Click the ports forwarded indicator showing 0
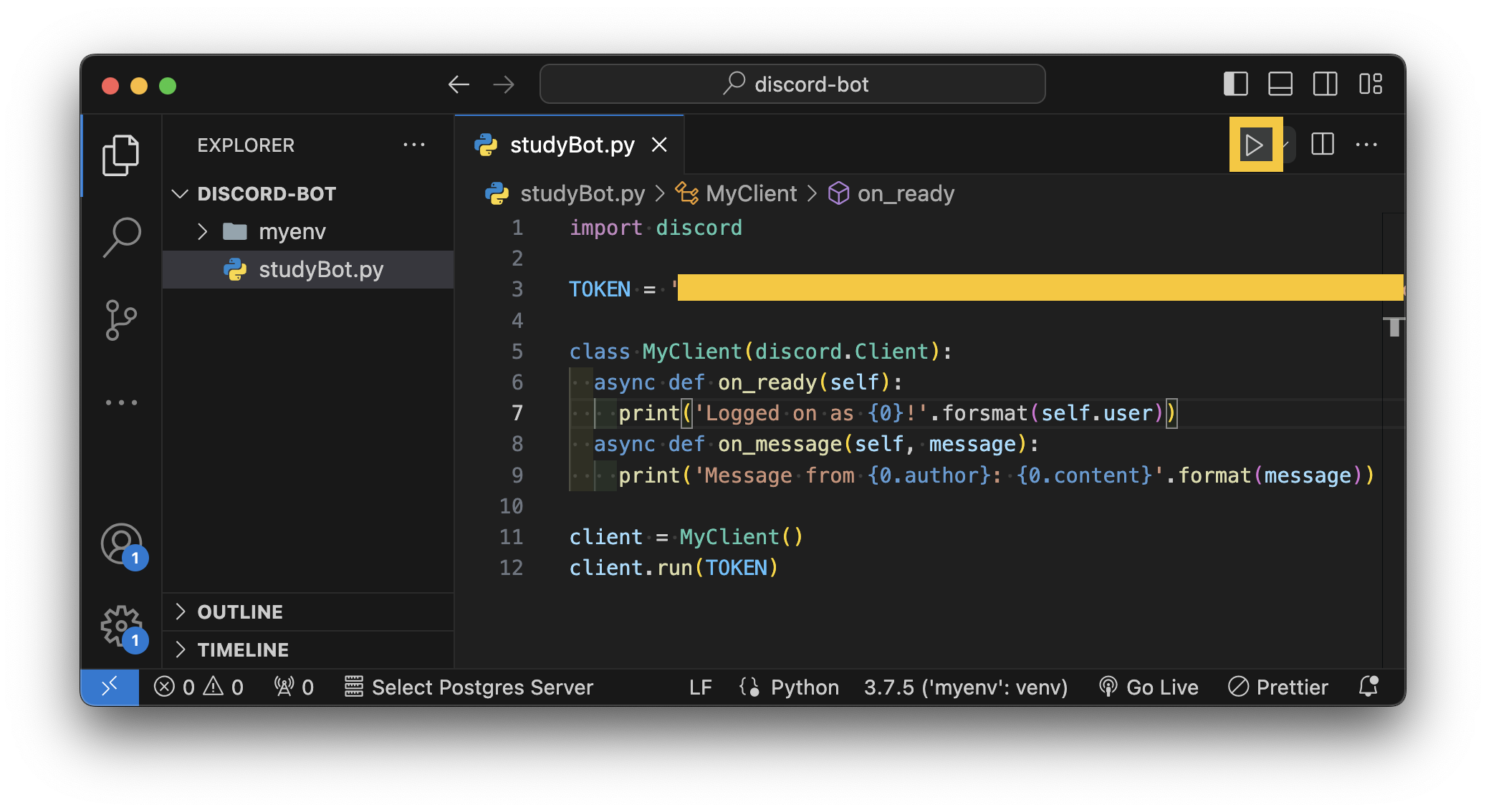Screen dimensions: 1486x812 point(294,687)
